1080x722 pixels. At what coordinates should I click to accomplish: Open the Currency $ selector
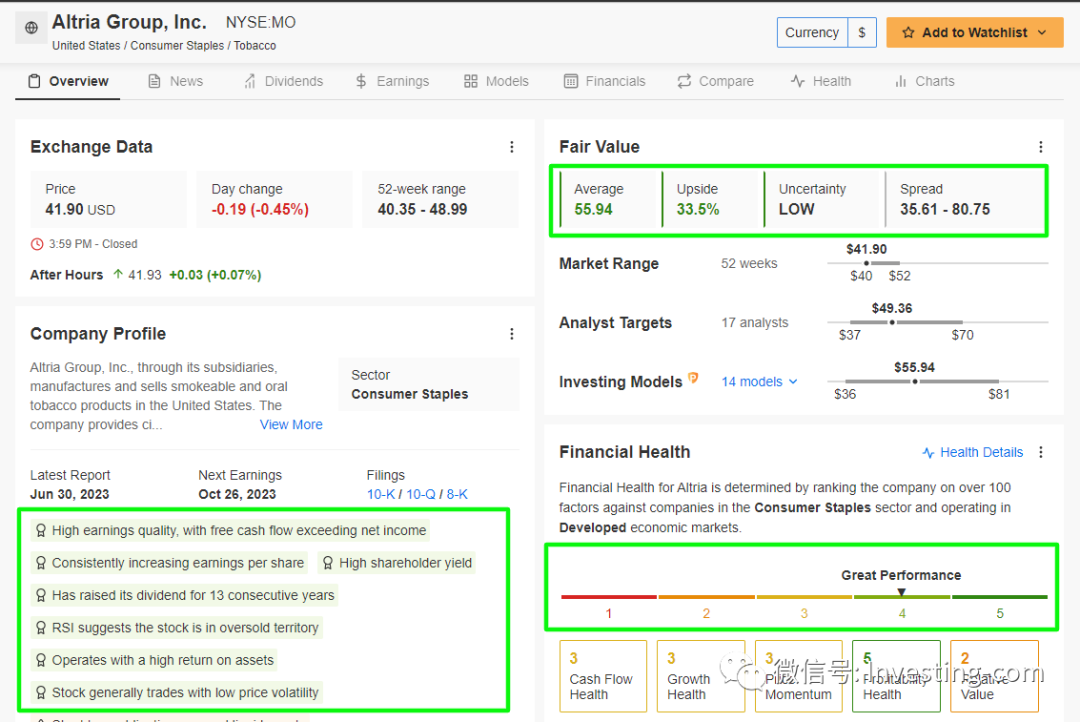point(862,32)
